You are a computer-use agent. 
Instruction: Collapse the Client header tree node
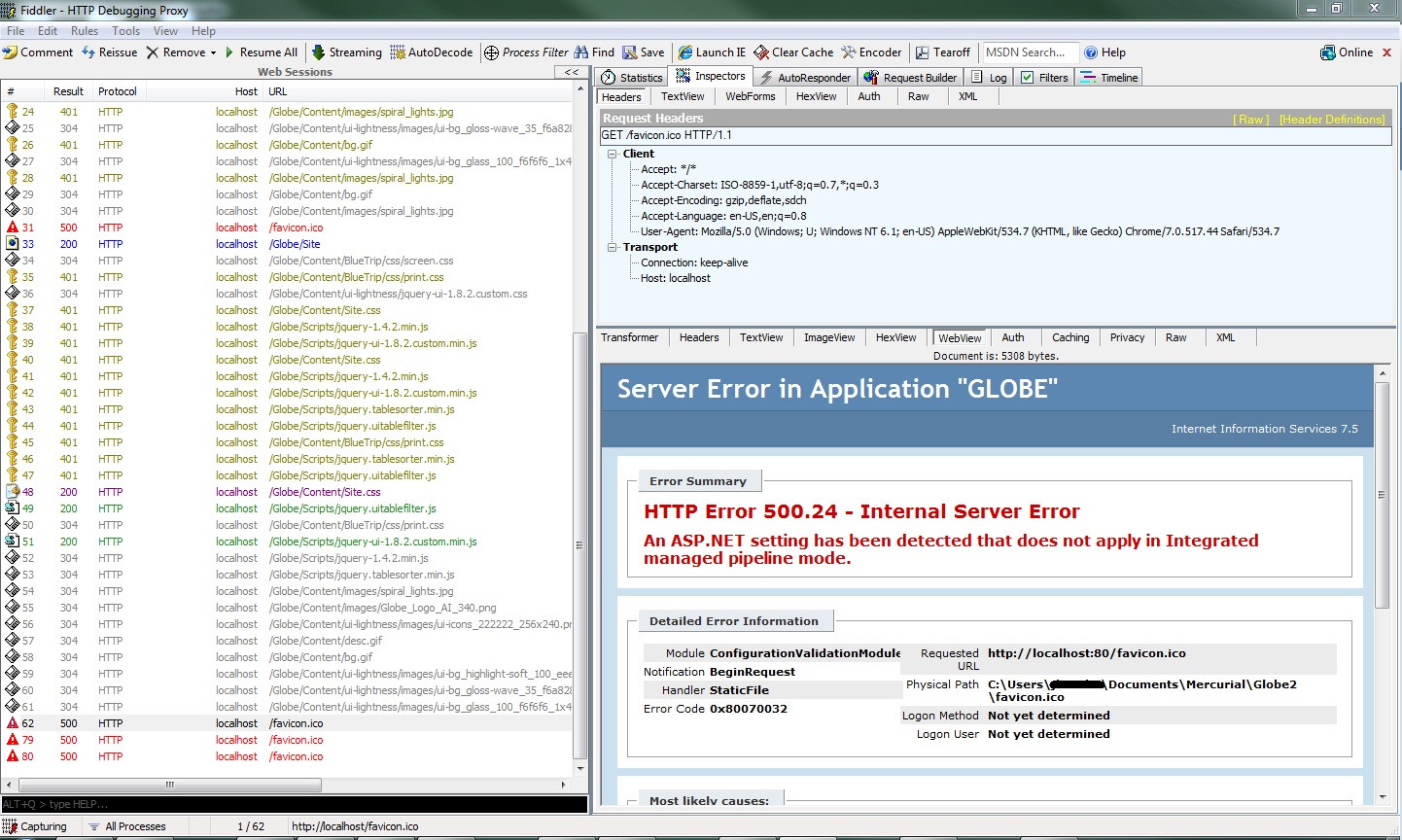click(613, 154)
